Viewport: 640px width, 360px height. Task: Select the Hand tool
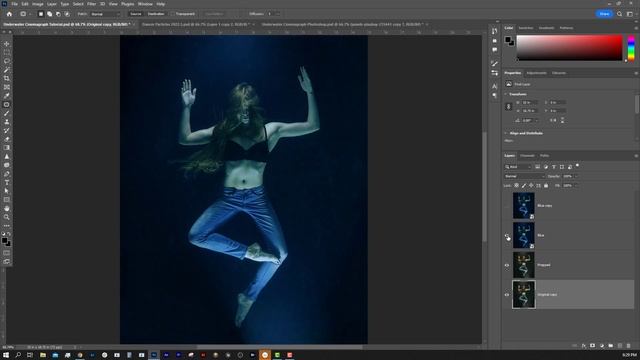[x=7, y=209]
